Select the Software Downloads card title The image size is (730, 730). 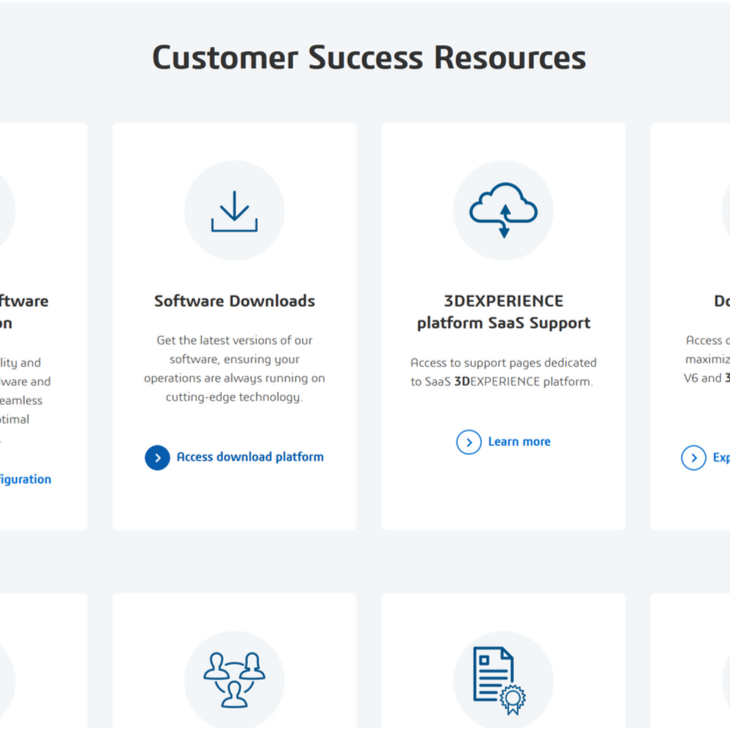click(x=234, y=301)
